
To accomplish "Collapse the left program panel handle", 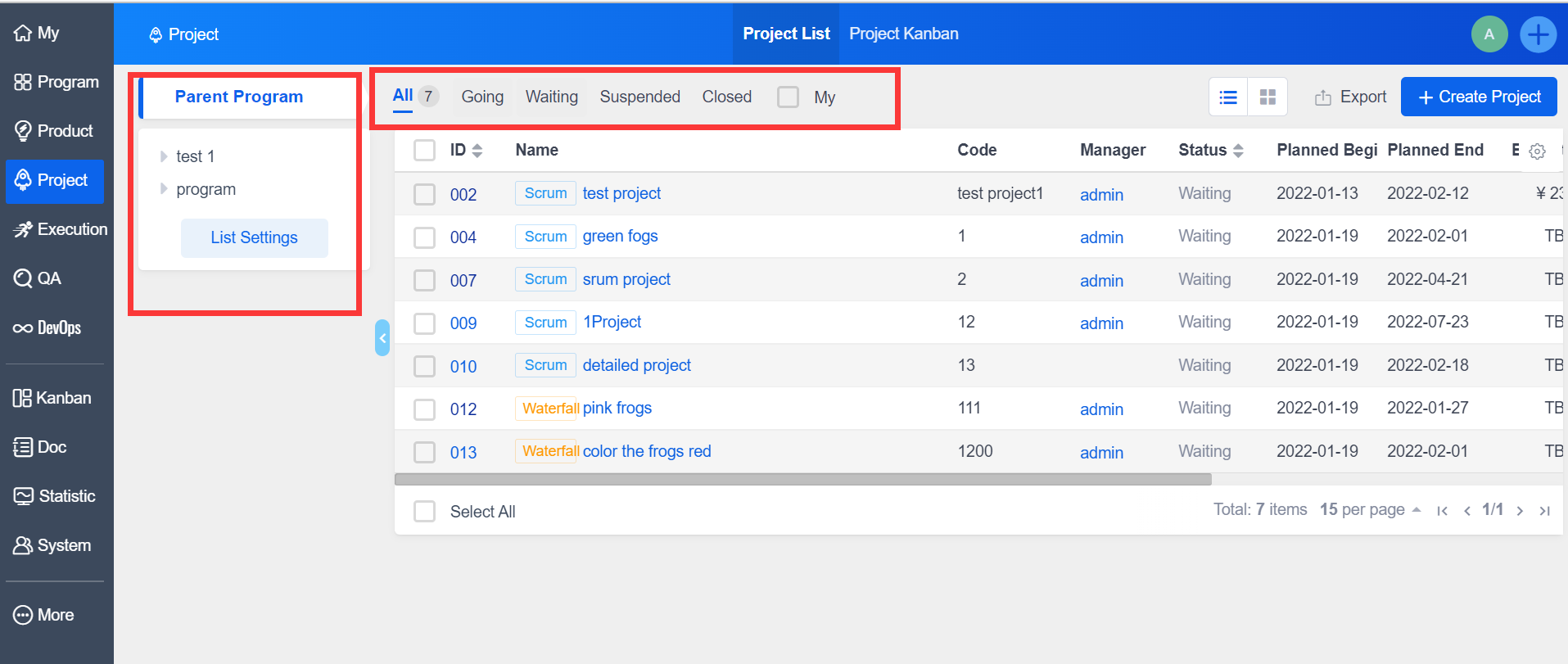I will coord(382,337).
